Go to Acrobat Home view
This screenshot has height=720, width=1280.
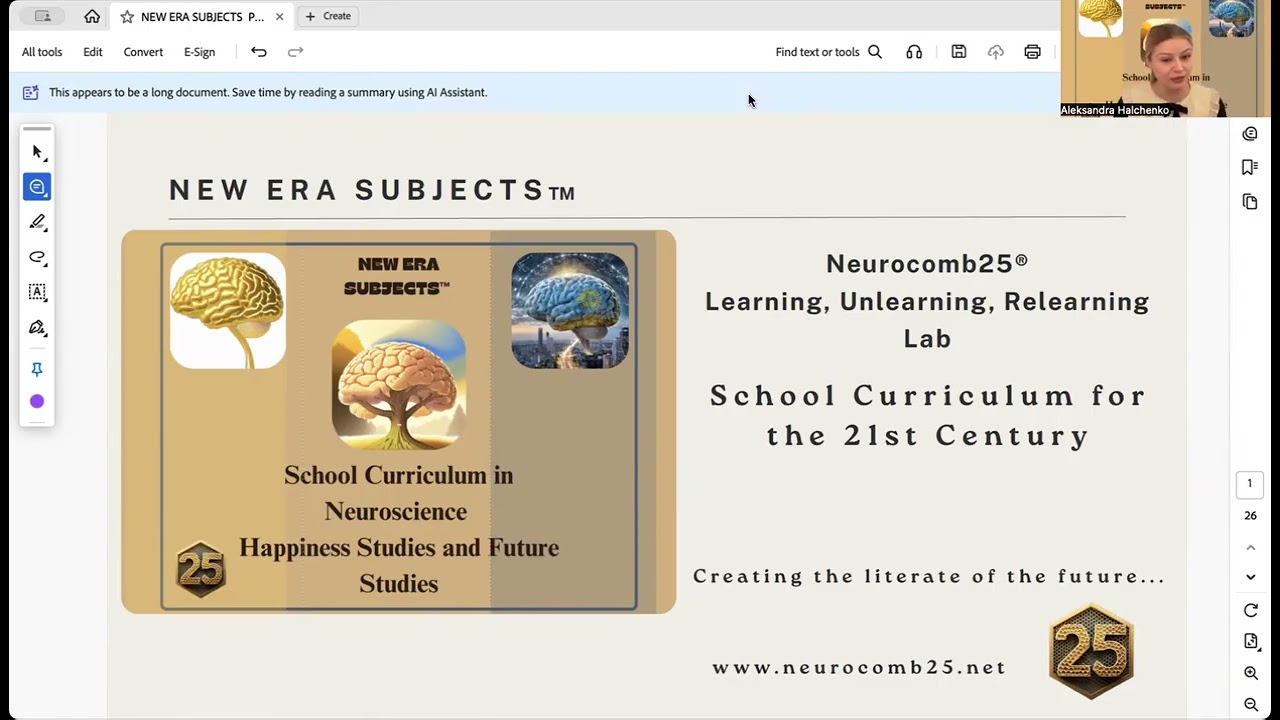[x=92, y=16]
